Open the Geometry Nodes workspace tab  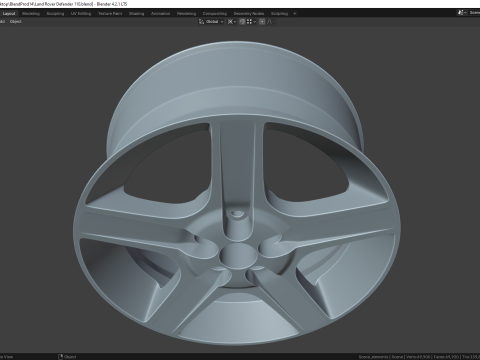pyautogui.click(x=249, y=14)
